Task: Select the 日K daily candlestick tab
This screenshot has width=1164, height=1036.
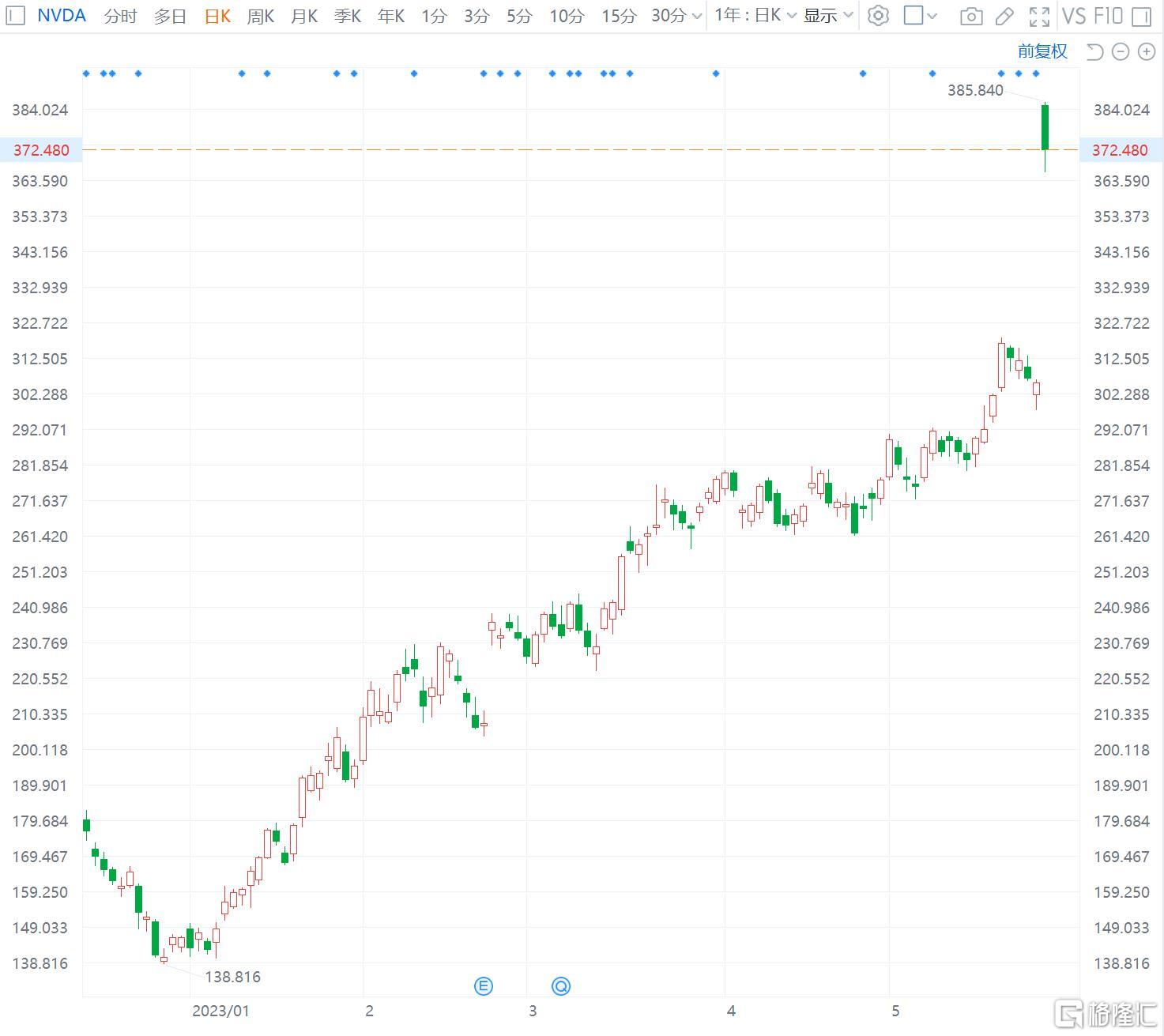Action: pos(217,16)
